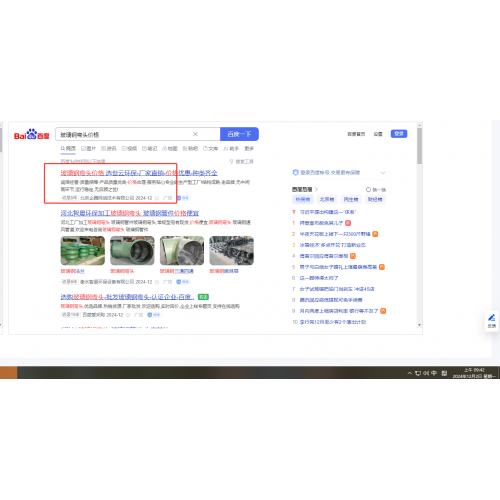Viewport: 500px width, 500px height.
Task: Open the 设置 settings menu
Action: (378, 134)
